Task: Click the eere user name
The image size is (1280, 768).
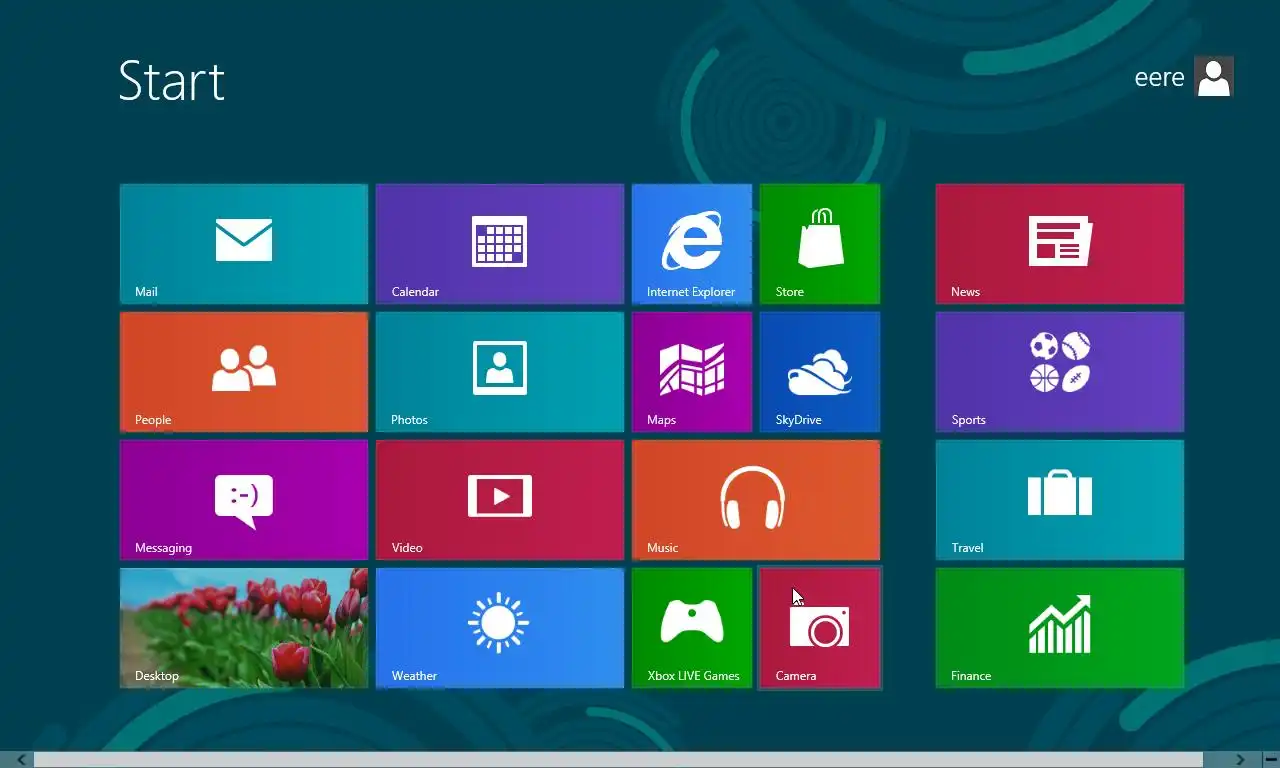Action: [x=1159, y=78]
